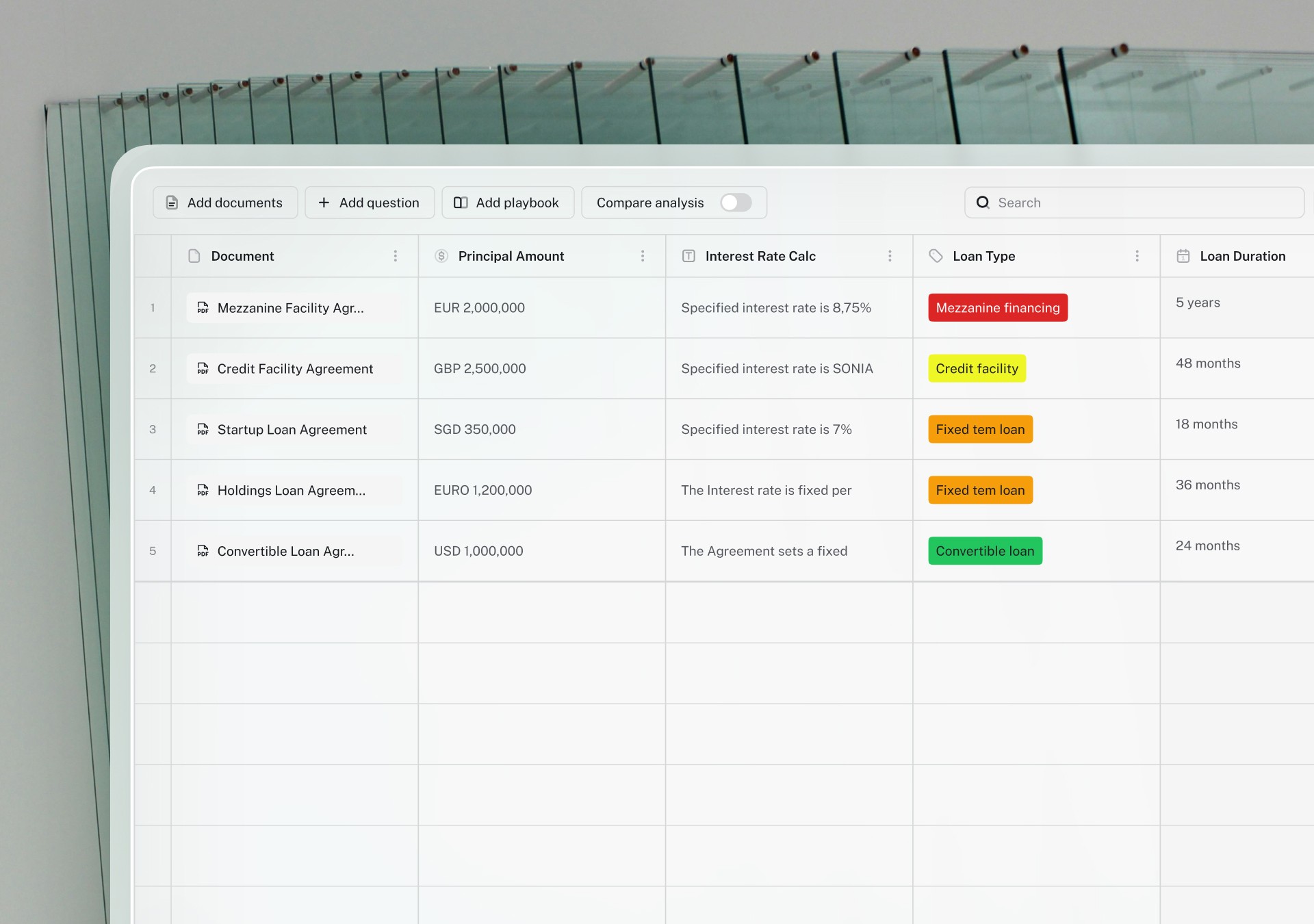Click the document page icon in Document column header
Screen dimensions: 1314x924
coord(194,256)
